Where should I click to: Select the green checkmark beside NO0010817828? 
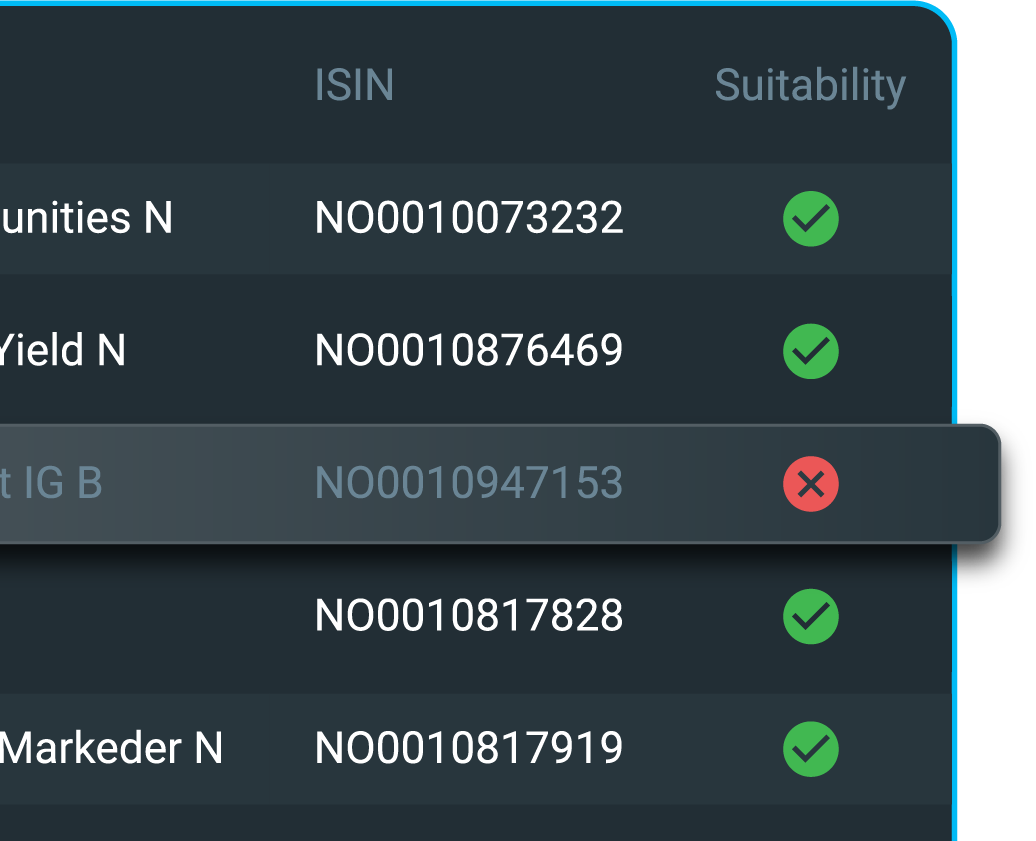click(811, 616)
